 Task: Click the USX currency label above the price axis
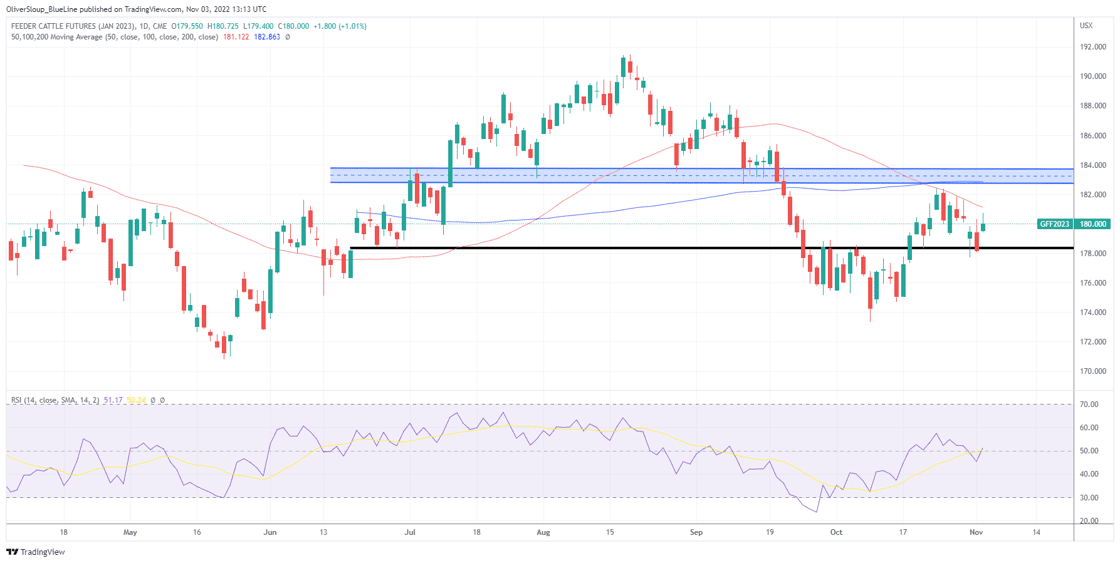click(1086, 25)
